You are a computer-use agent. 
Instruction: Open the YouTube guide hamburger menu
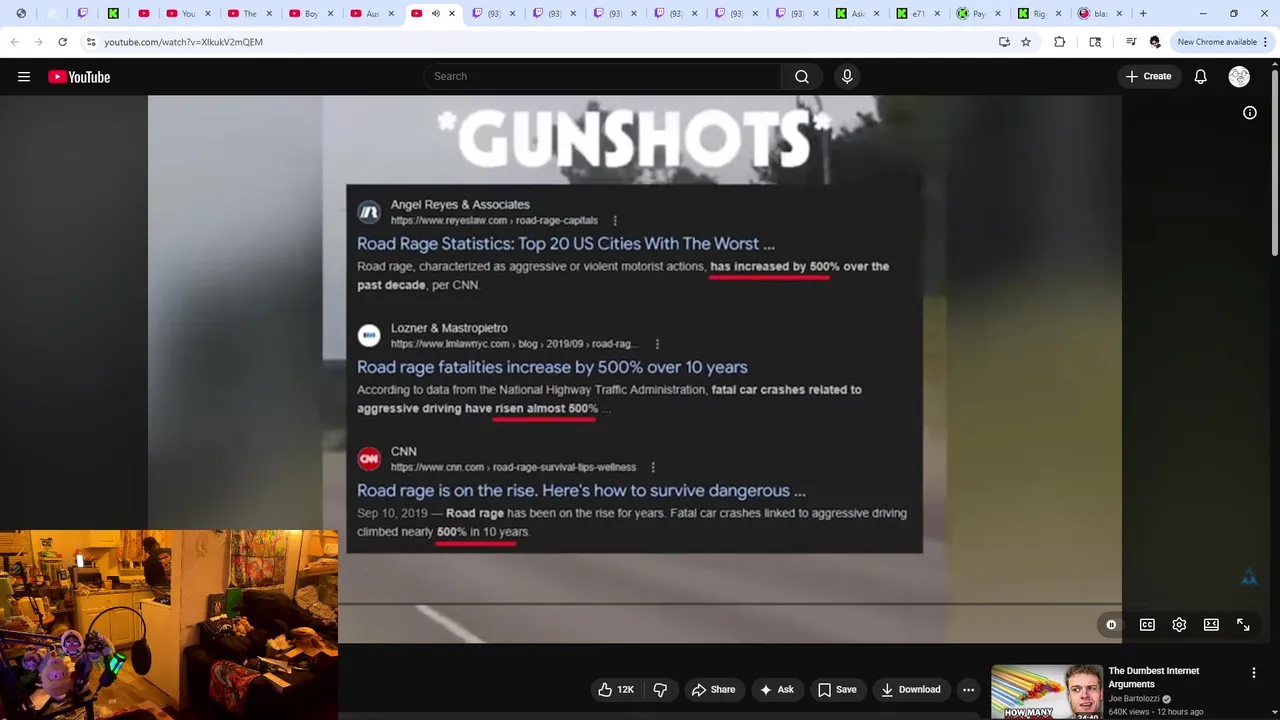pos(24,77)
